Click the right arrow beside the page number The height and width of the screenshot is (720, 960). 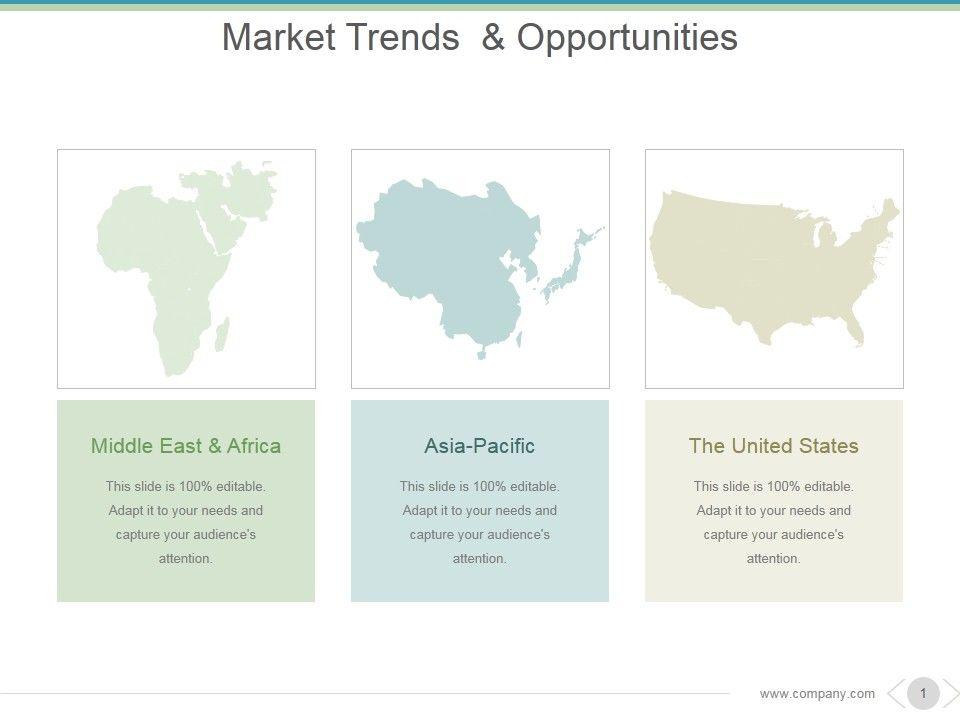click(x=950, y=694)
